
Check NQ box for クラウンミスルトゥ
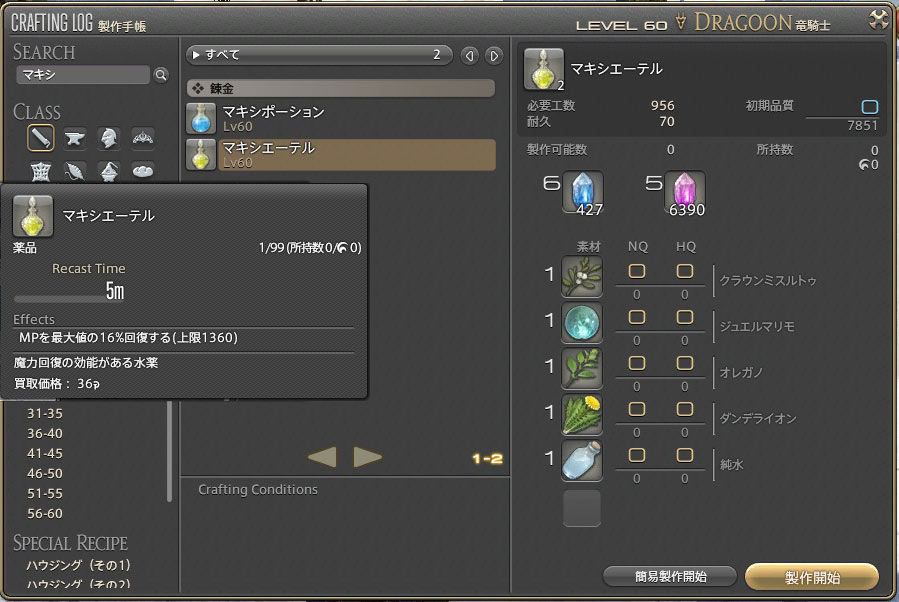click(636, 271)
